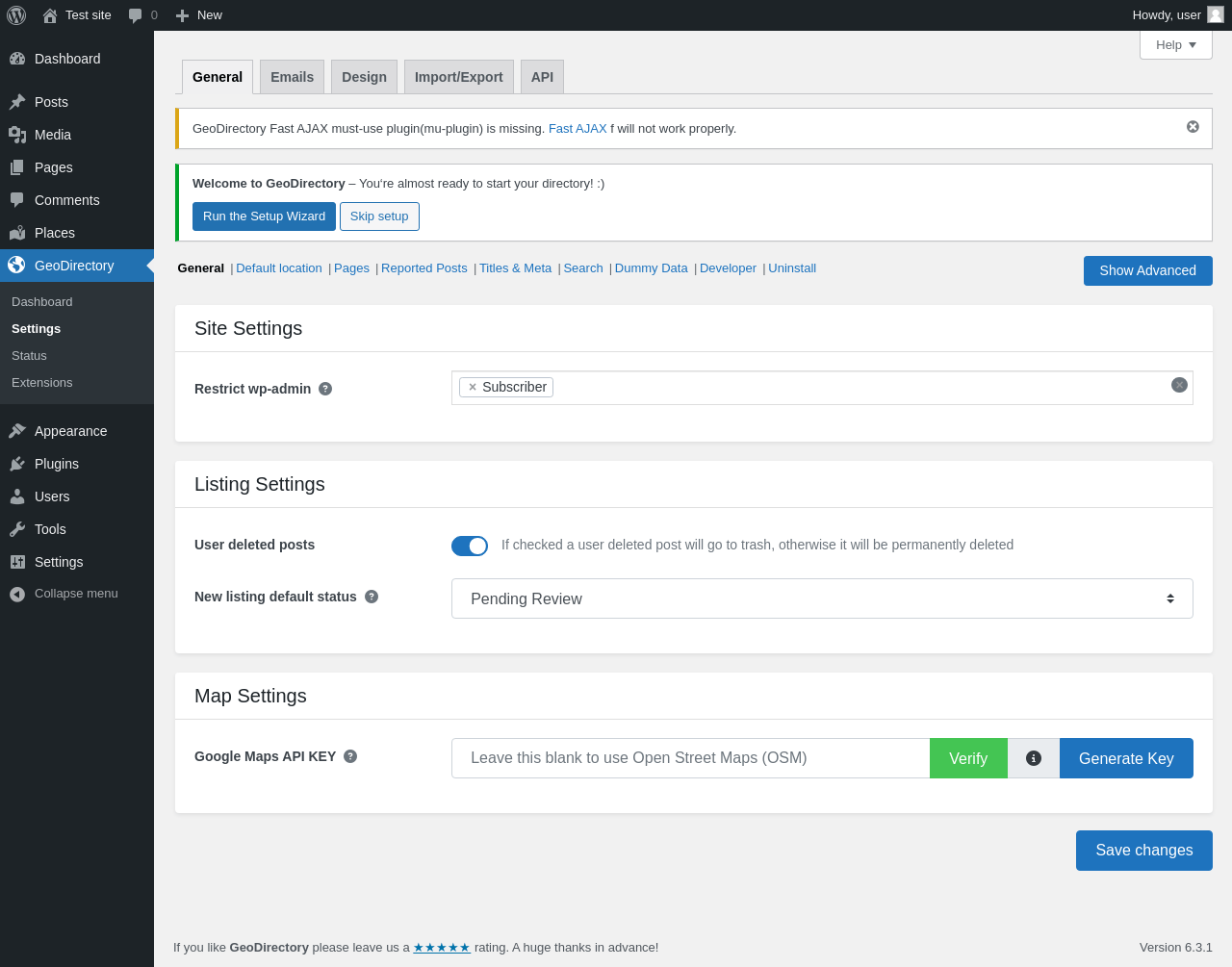Click the Settings sliders icon in sidebar
Screen dimensions: 1232x967
(17, 562)
